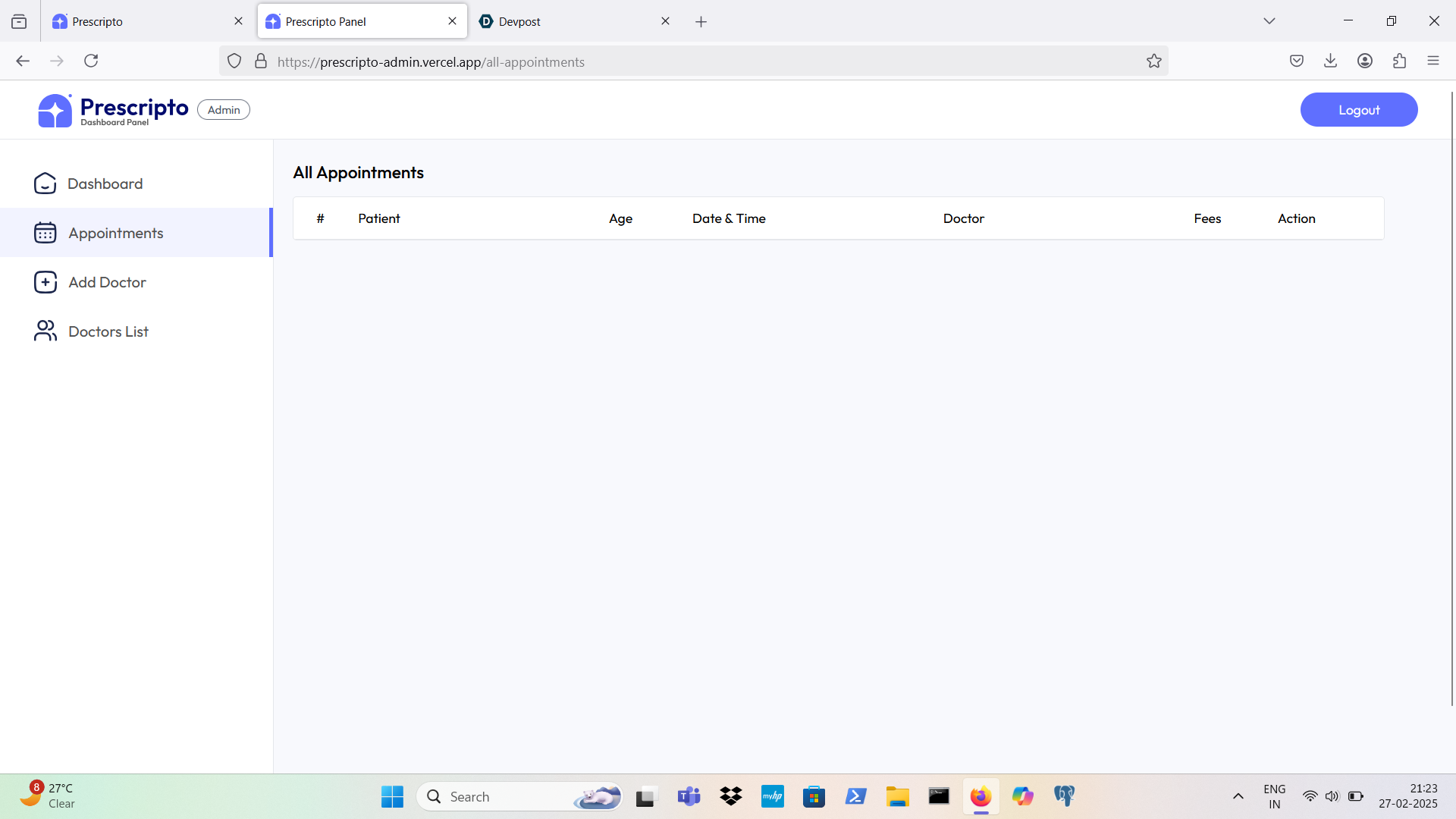Screen dimensions: 1456x819
Task: Open File Explorer from the taskbar
Action: 897,796
